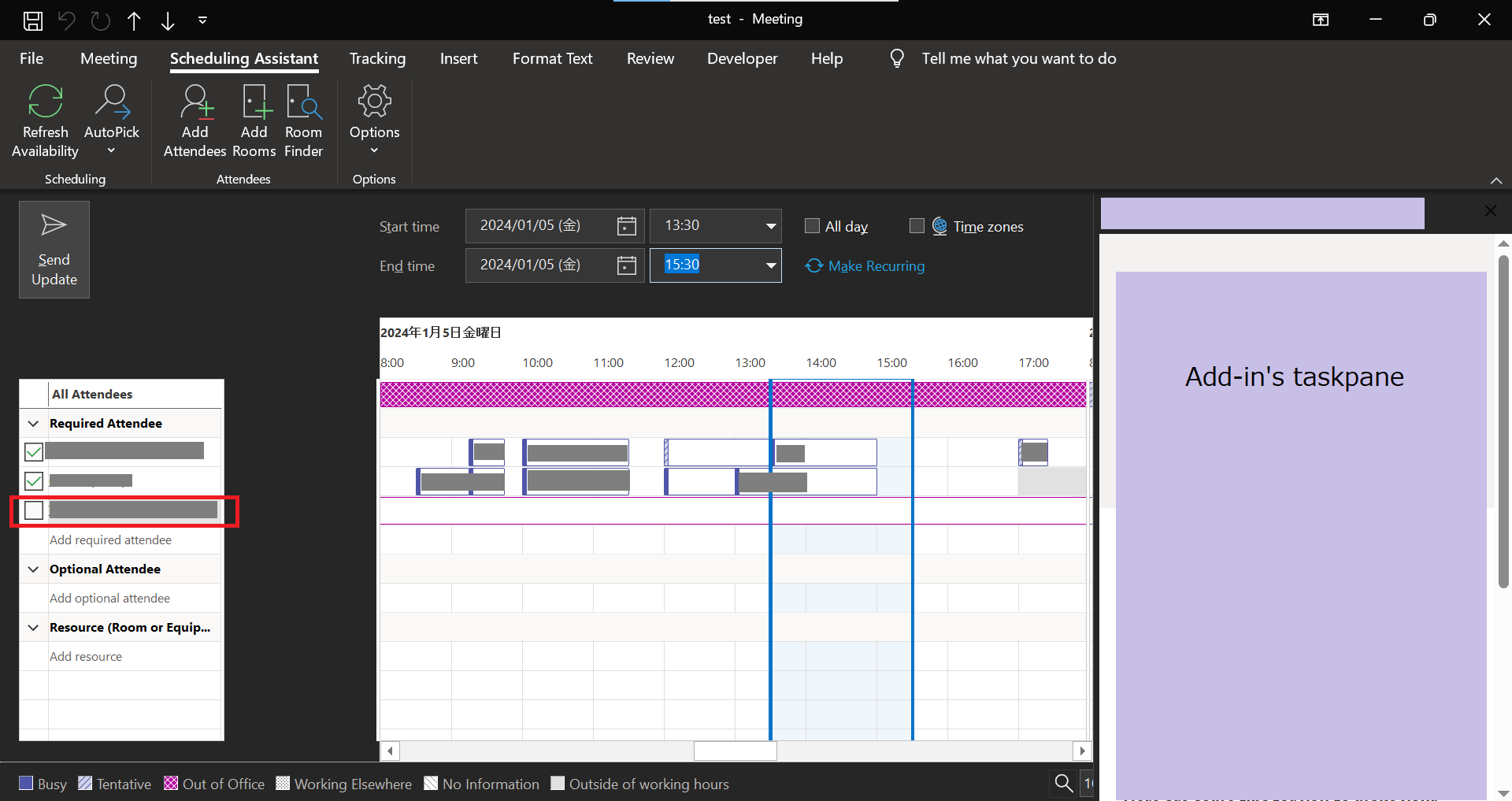The image size is (1512, 801).
Task: Open Add Attendees
Action: click(x=195, y=101)
